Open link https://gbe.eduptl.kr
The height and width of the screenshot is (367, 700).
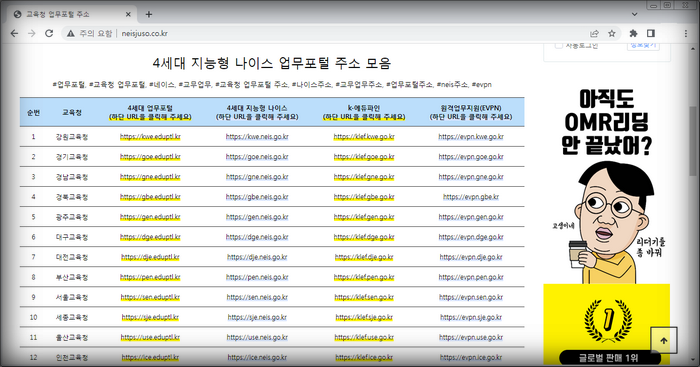pyautogui.click(x=150, y=197)
